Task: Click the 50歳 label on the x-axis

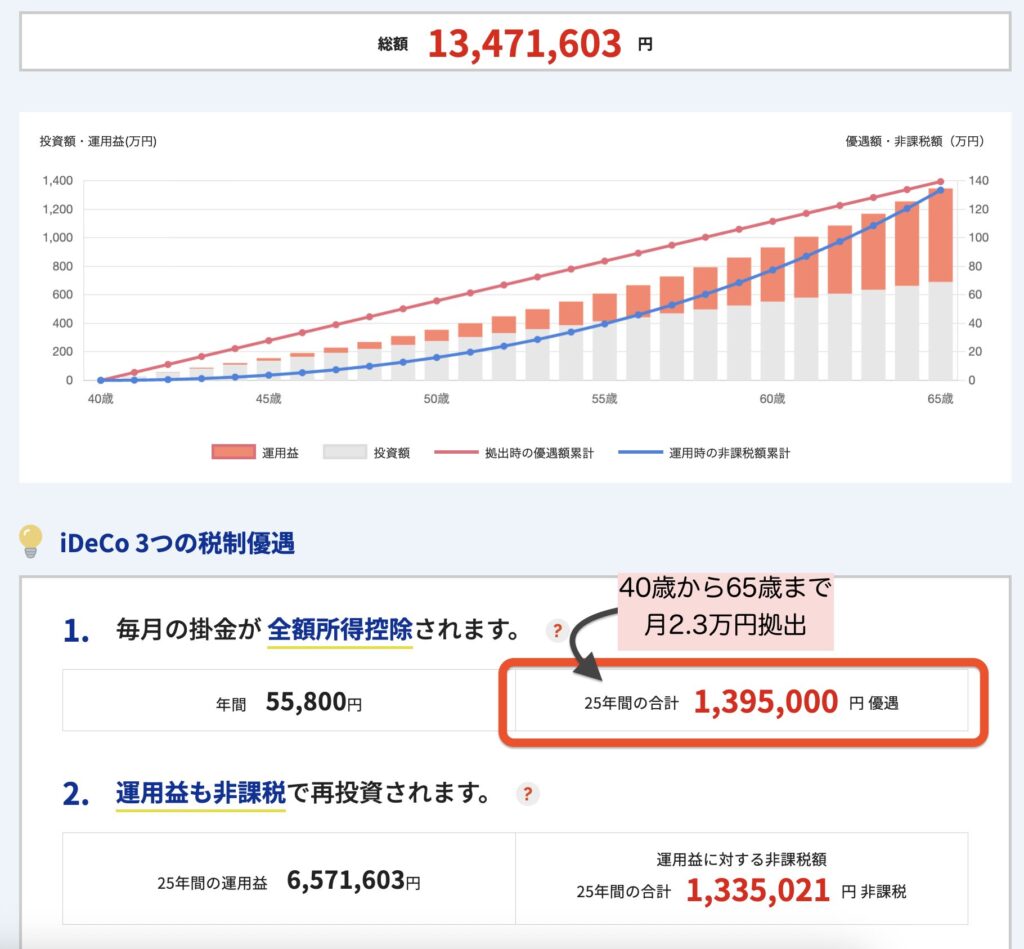Action: pyautogui.click(x=436, y=399)
